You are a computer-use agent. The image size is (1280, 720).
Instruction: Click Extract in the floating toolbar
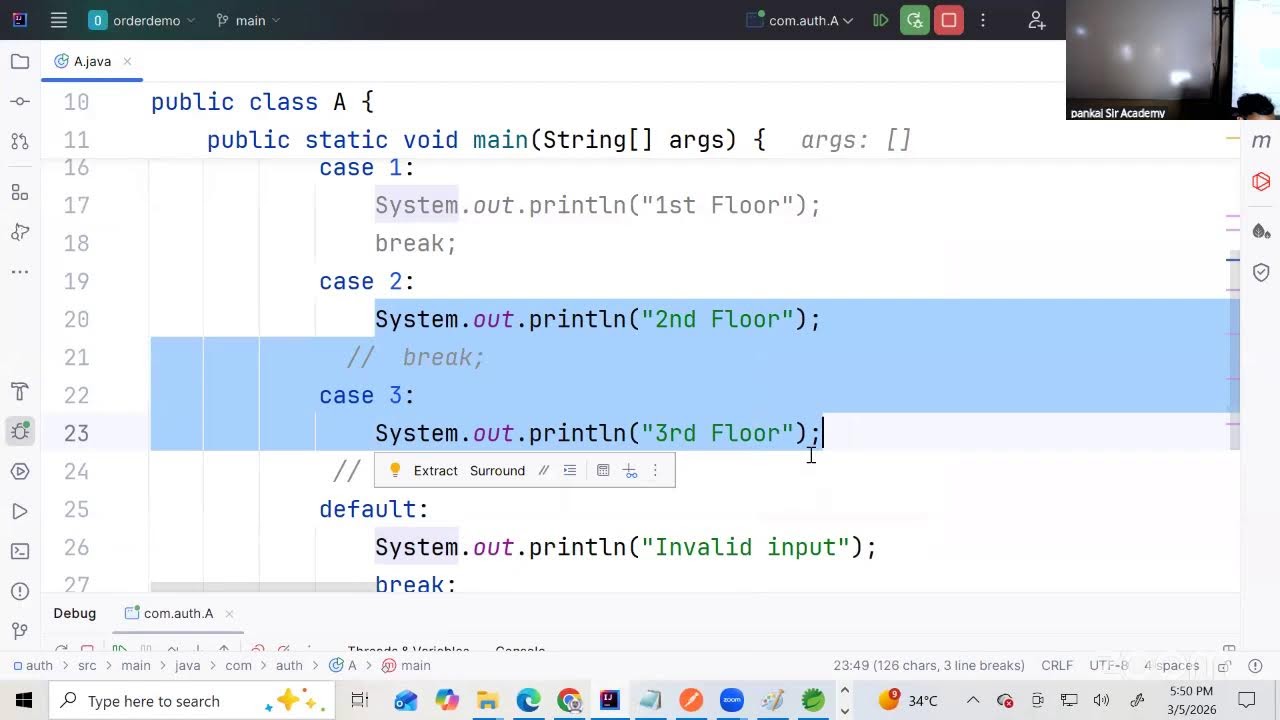(435, 470)
